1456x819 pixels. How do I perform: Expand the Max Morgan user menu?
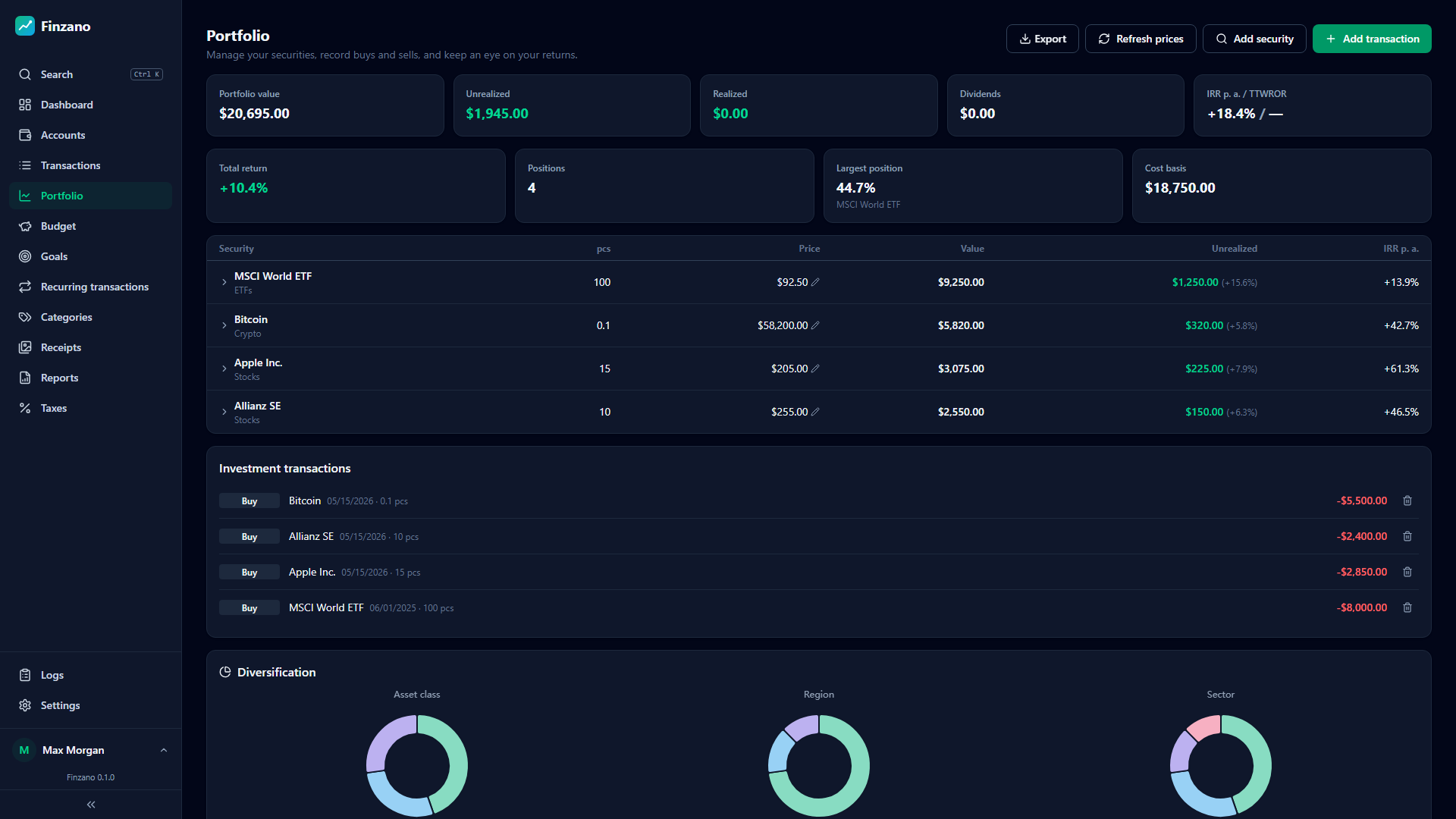click(90, 750)
